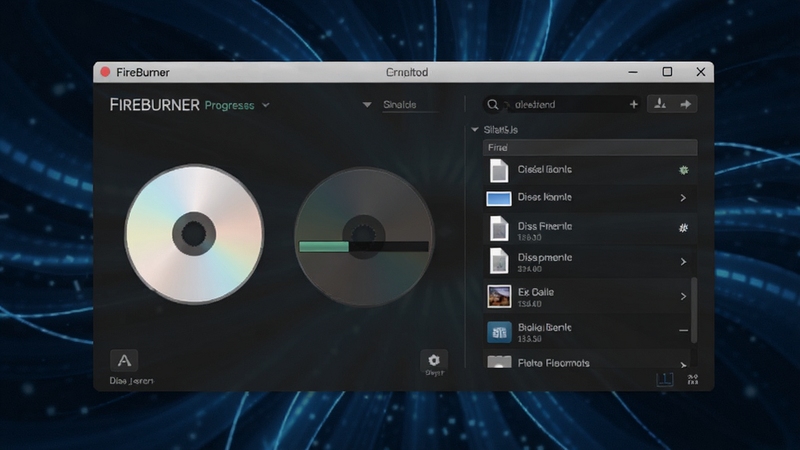
Task: Open the settings gear button in disc panel
Action: point(434,363)
